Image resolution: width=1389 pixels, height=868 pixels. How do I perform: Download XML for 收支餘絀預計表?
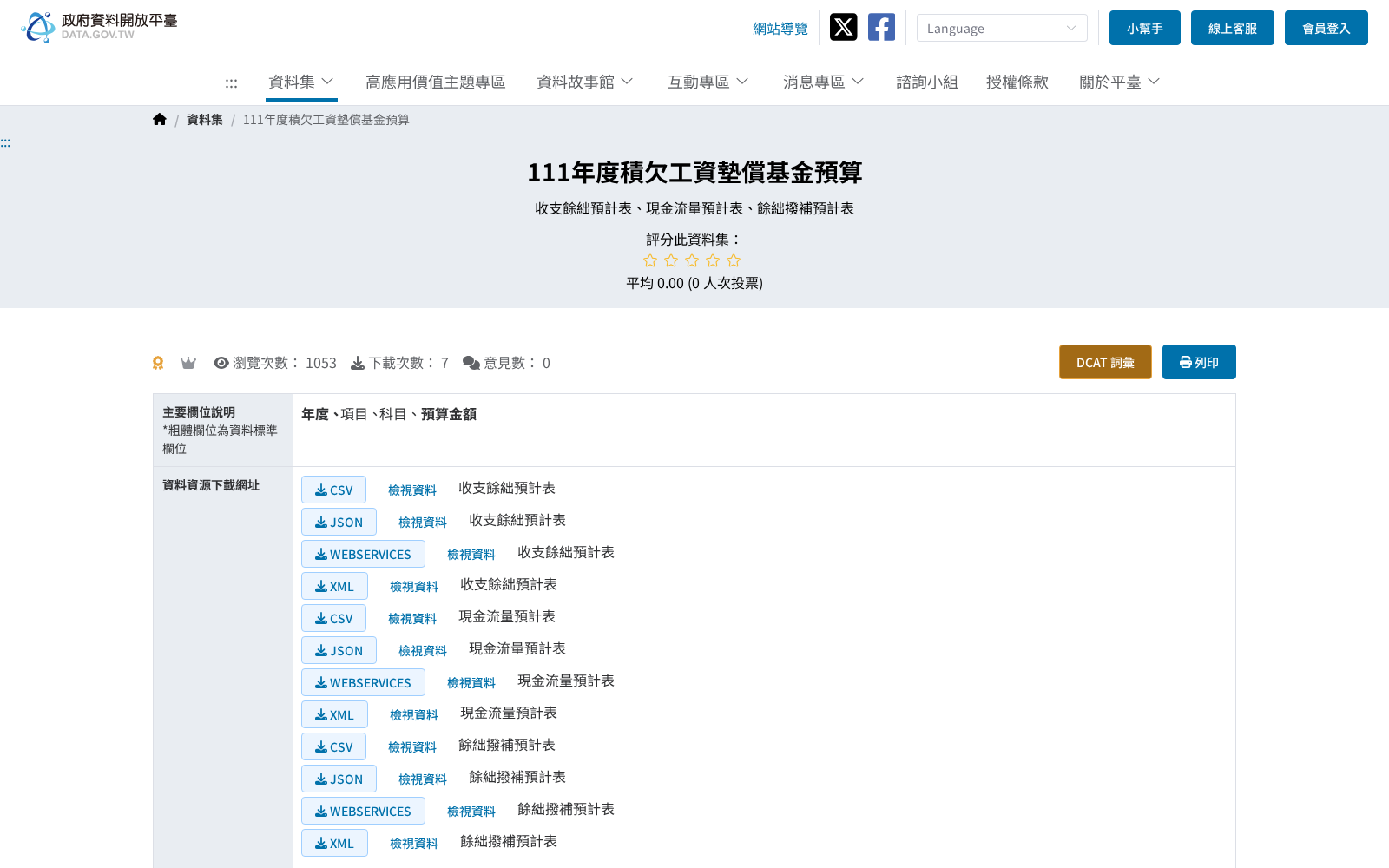coord(334,586)
